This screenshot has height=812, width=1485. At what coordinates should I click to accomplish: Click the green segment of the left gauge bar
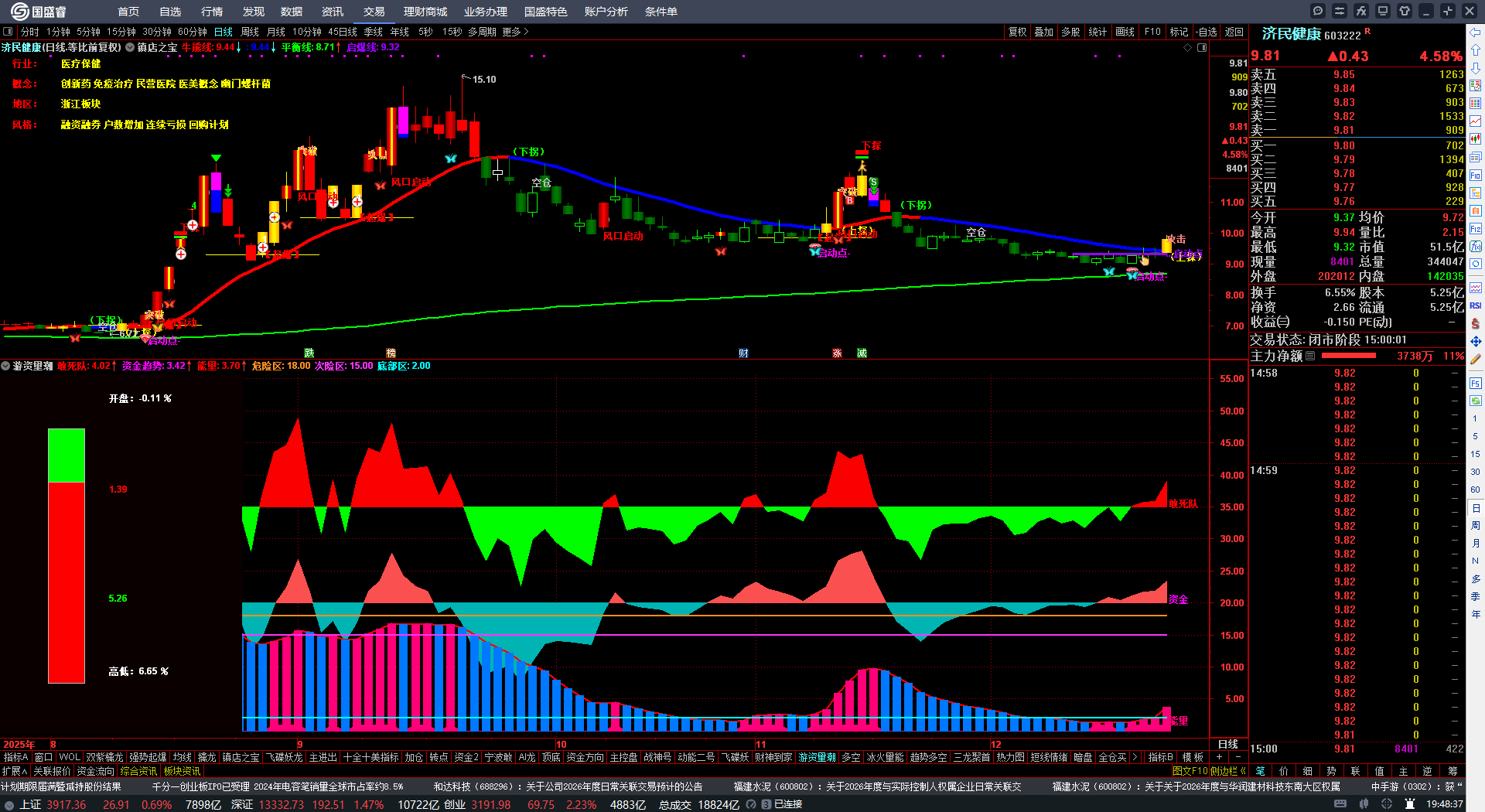[x=67, y=455]
